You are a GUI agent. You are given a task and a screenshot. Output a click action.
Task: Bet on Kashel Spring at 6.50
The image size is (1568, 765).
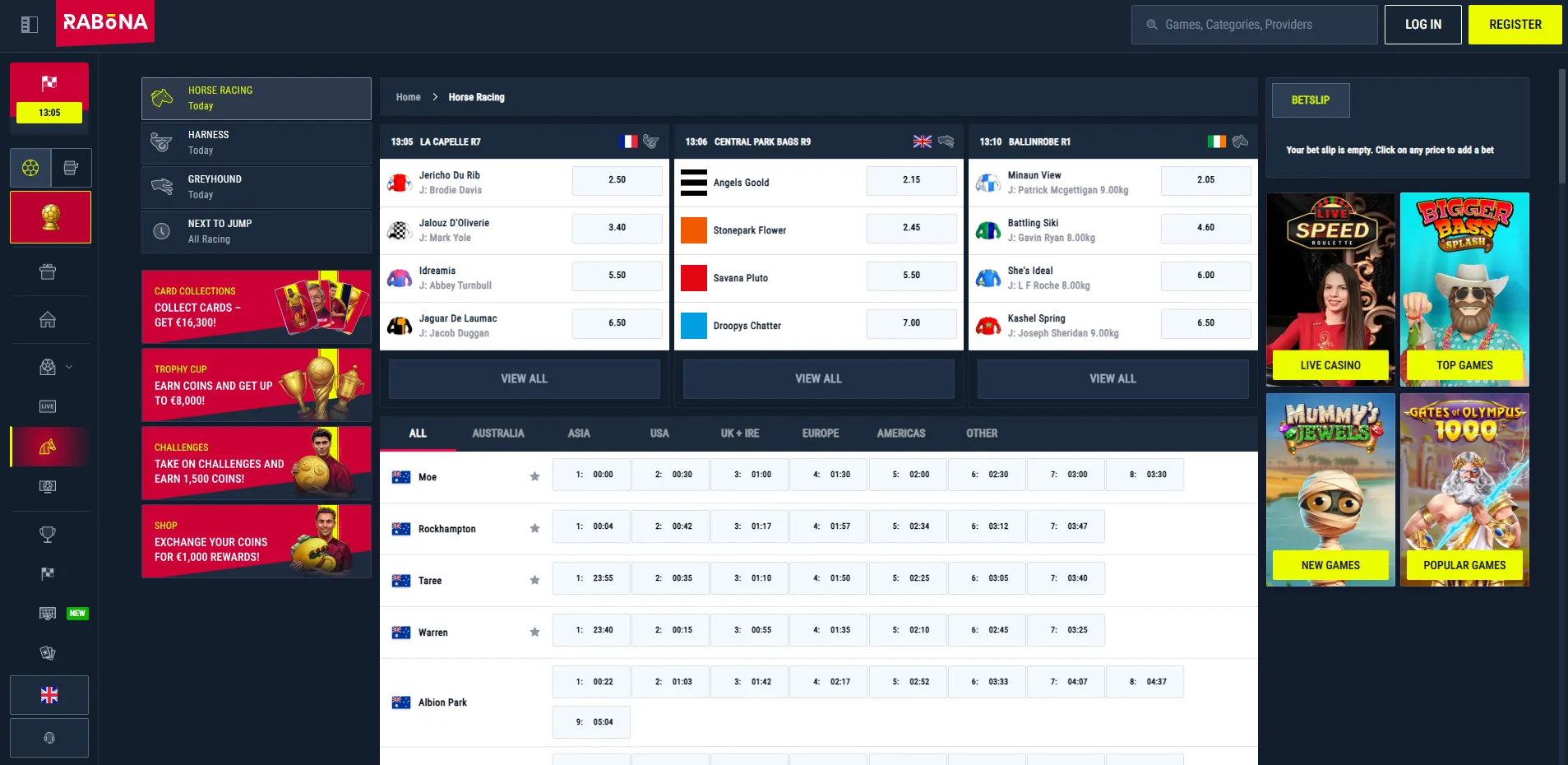coord(1206,323)
